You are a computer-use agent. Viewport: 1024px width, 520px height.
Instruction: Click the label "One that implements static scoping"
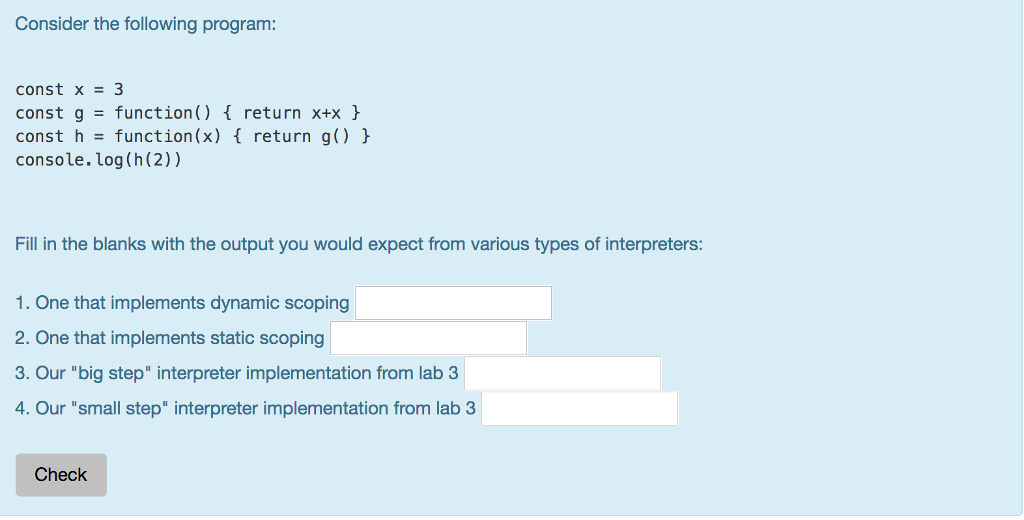click(179, 338)
